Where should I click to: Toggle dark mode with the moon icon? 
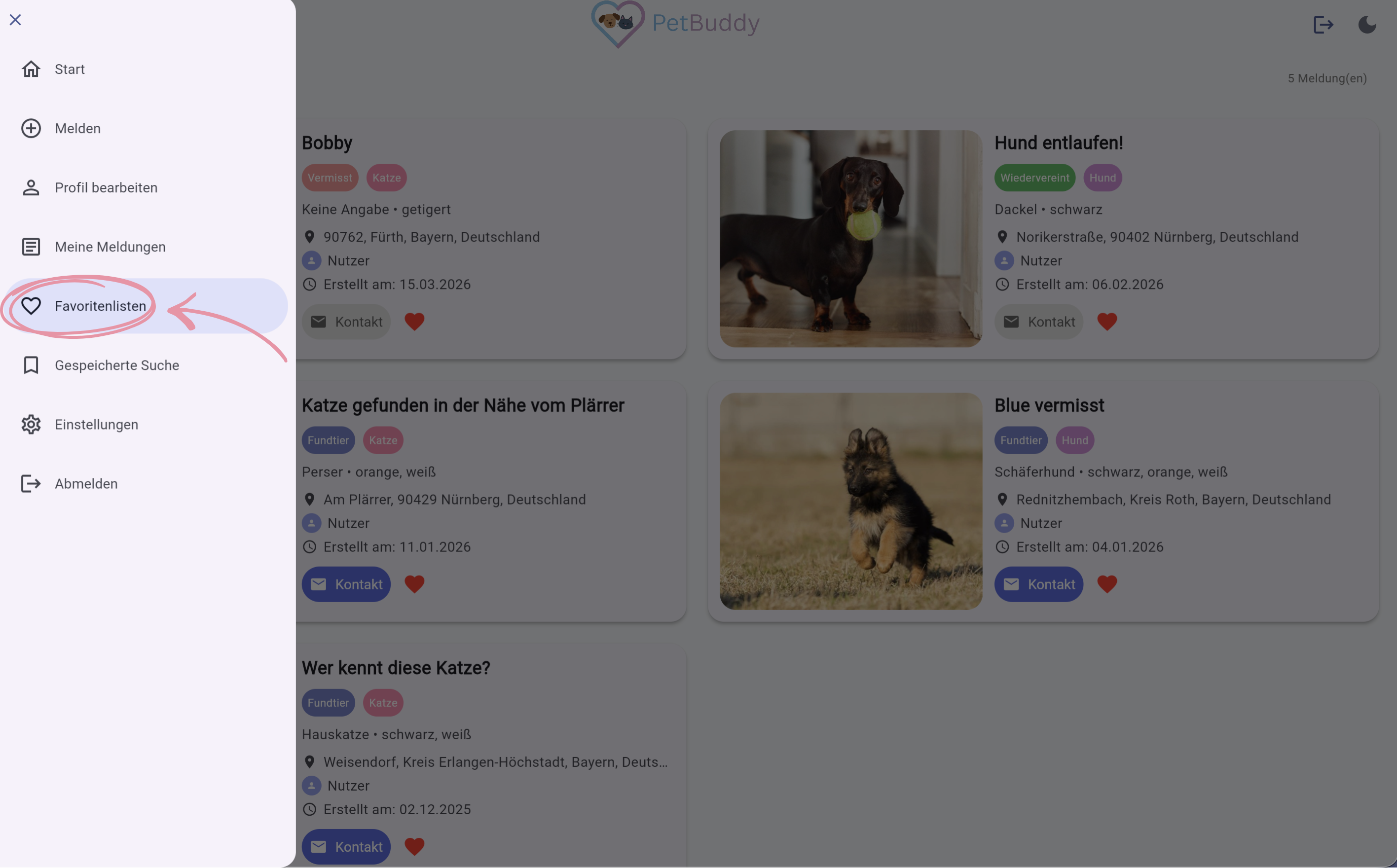(1367, 25)
